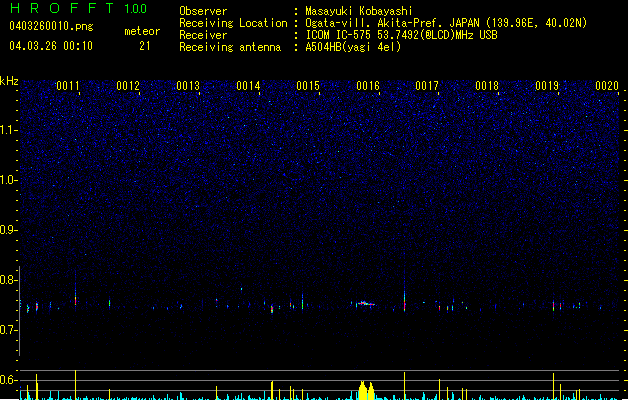
Task: Select the filename 0403260010.png
Action: (51, 26)
